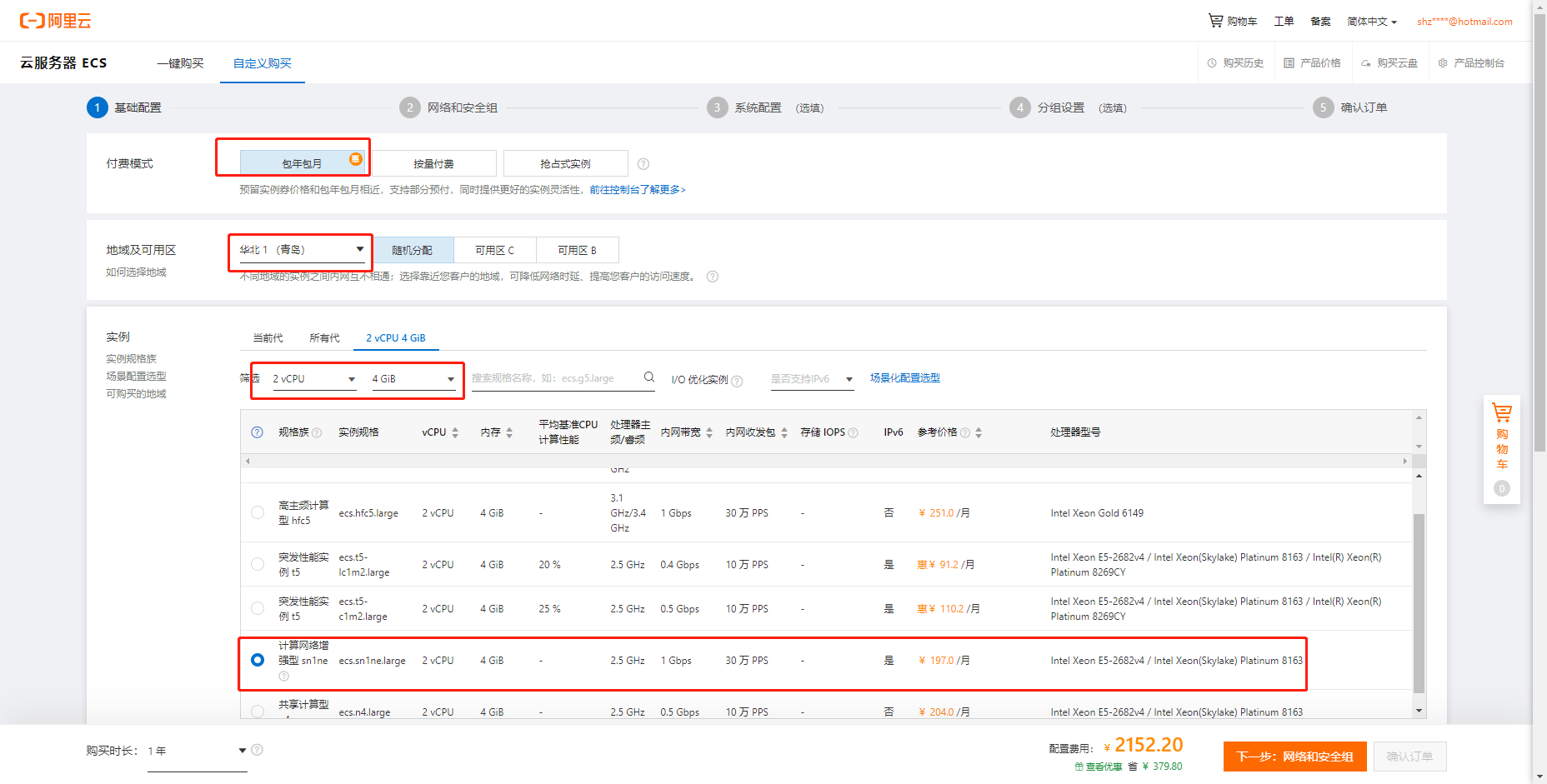Screen dimensions: 1547x784
Task: Open the 购买时长 duration dropdown
Action: coord(198,751)
